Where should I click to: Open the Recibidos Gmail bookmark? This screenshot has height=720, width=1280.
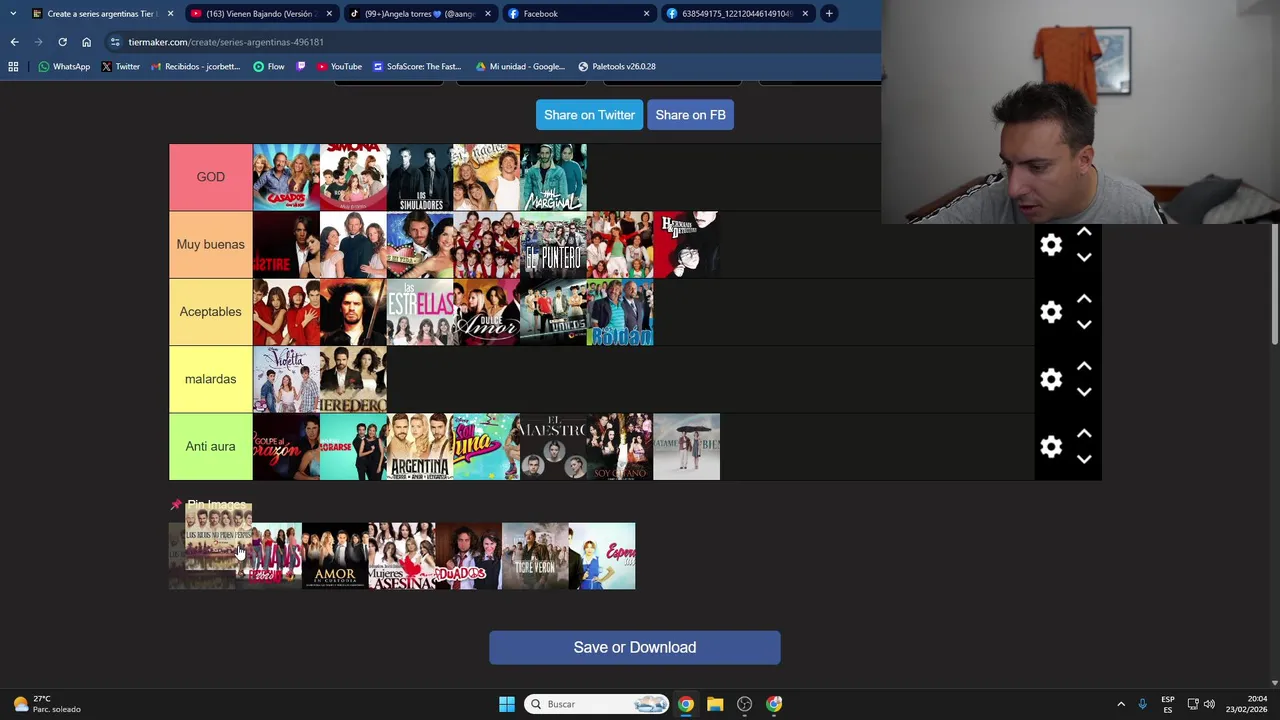pyautogui.click(x=196, y=67)
